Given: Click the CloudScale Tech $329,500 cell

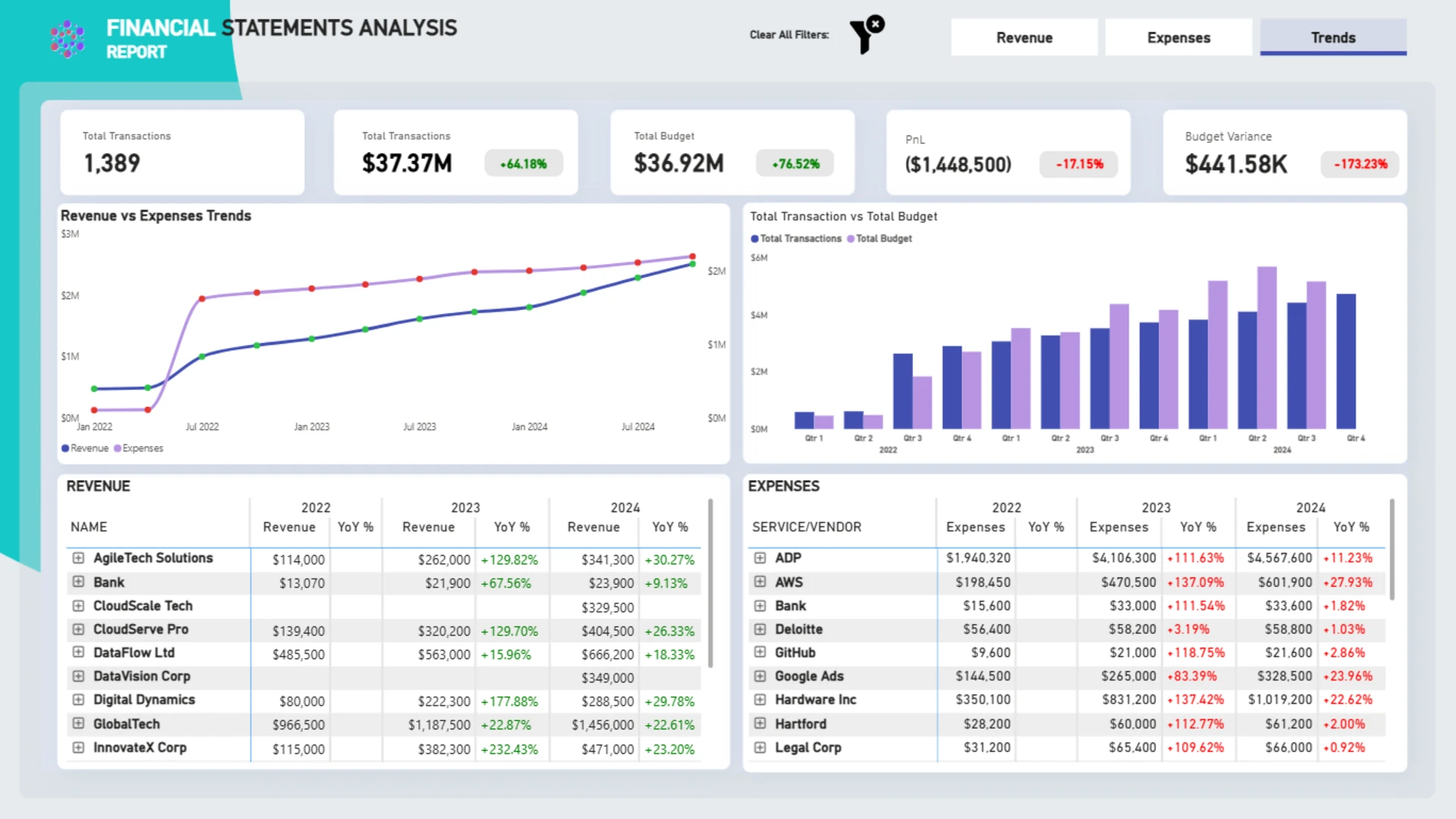Looking at the screenshot, I should click(607, 607).
